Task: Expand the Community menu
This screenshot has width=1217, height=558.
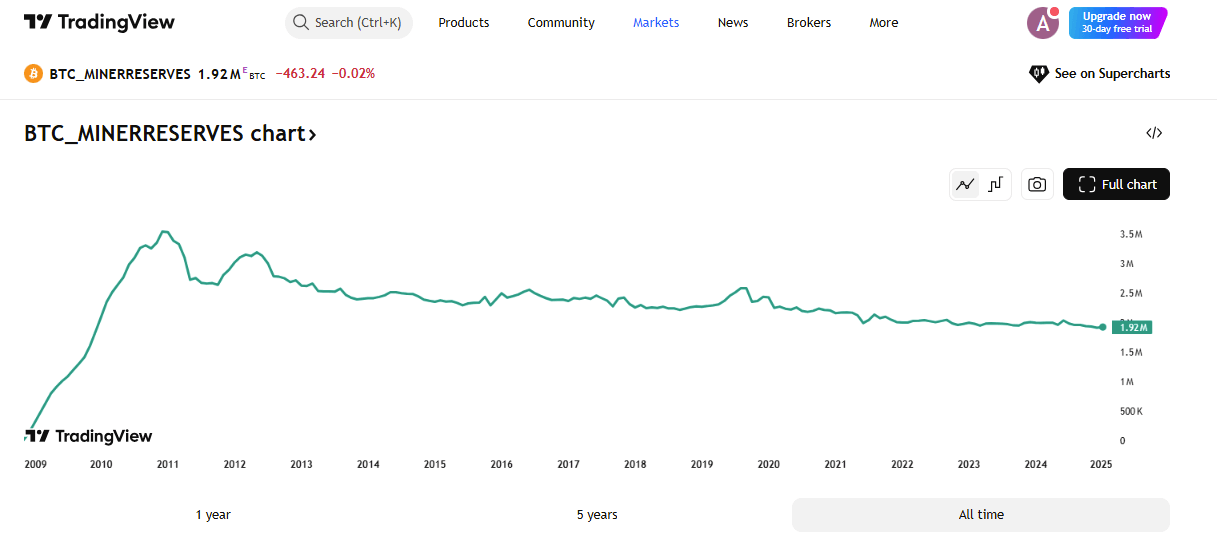Action: click(x=561, y=22)
